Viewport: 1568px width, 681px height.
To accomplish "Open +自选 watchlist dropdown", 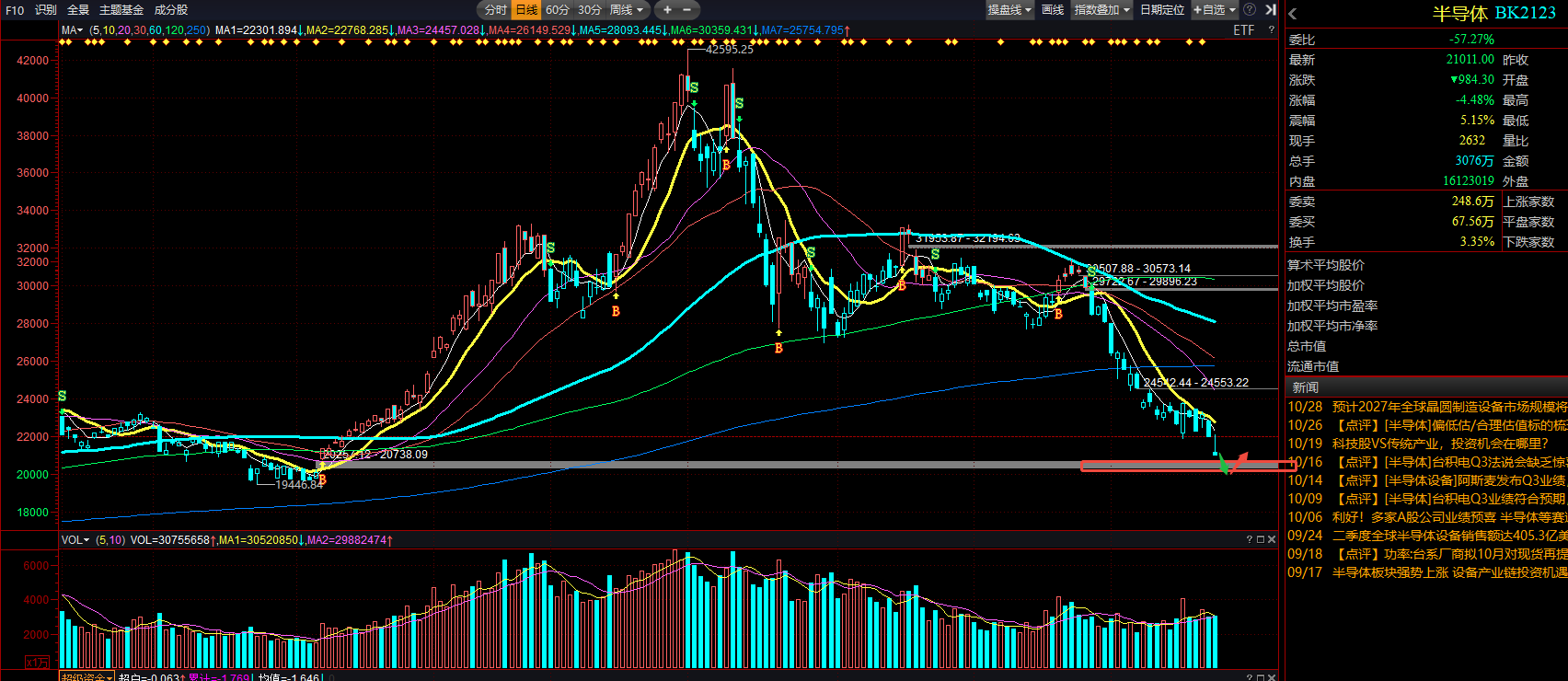I will 1215,9.
